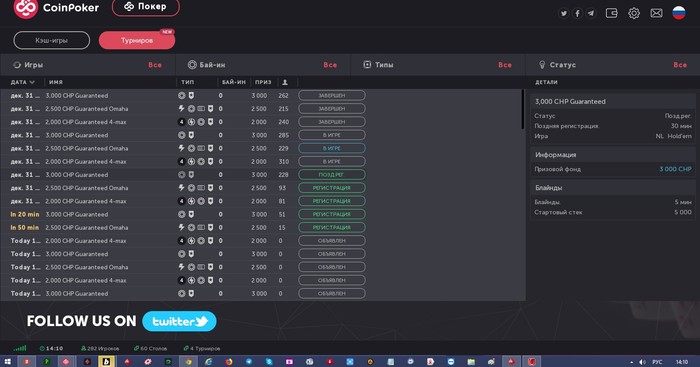Click the 4 Турниров status bar entry
This screenshot has width=700, height=367.
(202, 348)
